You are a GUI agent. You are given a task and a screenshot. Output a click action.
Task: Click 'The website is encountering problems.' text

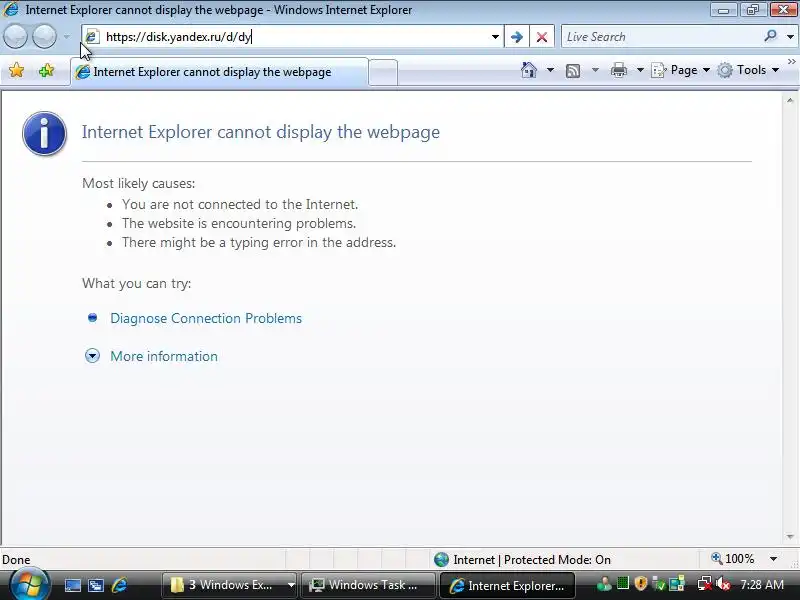click(x=239, y=223)
